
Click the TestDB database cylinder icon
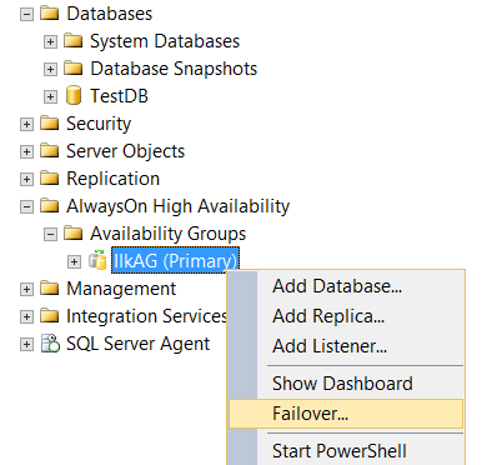click(73, 96)
